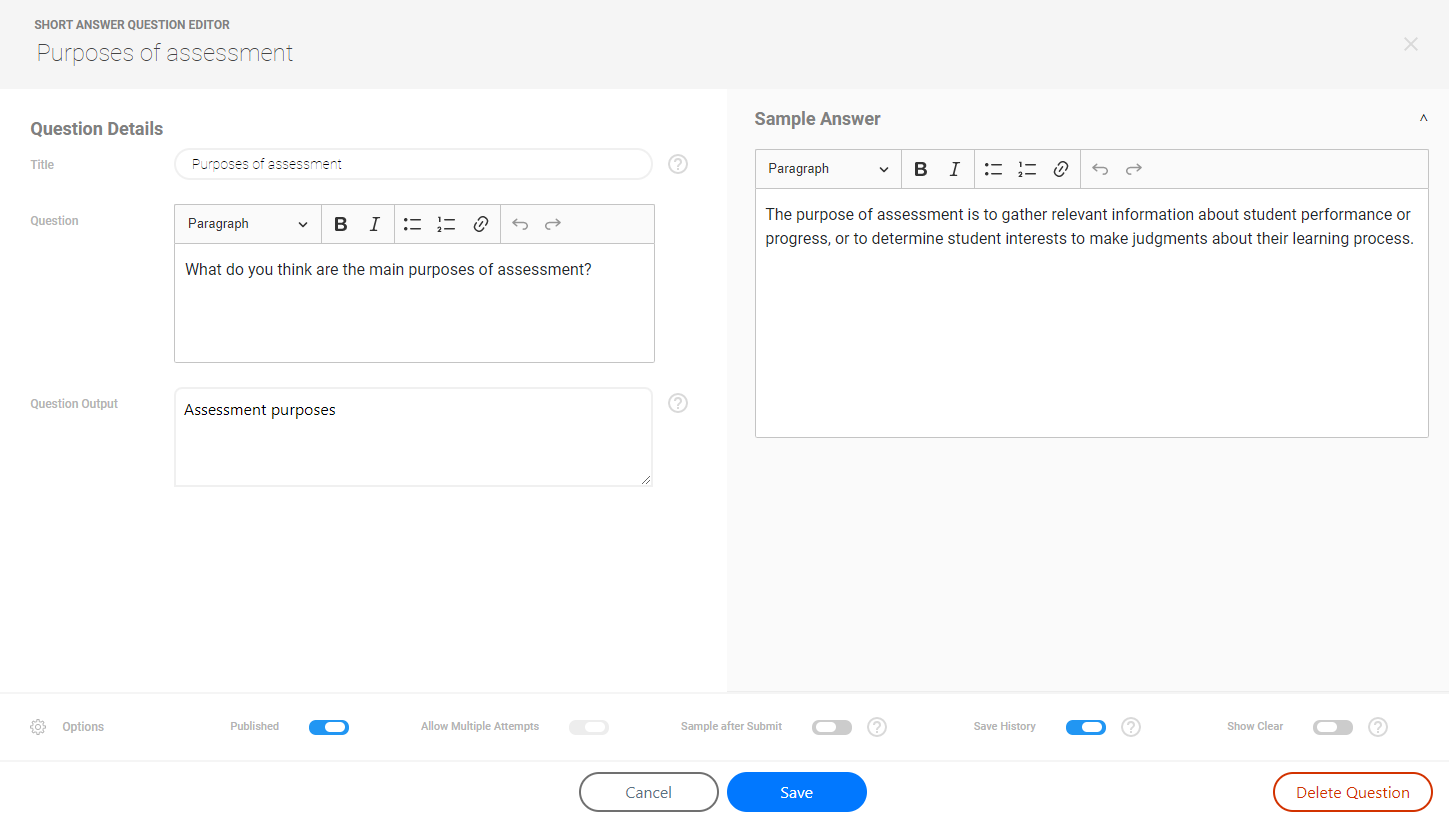This screenshot has width=1449, height=821.
Task: Click undo in the Question editor toolbar
Action: point(520,224)
